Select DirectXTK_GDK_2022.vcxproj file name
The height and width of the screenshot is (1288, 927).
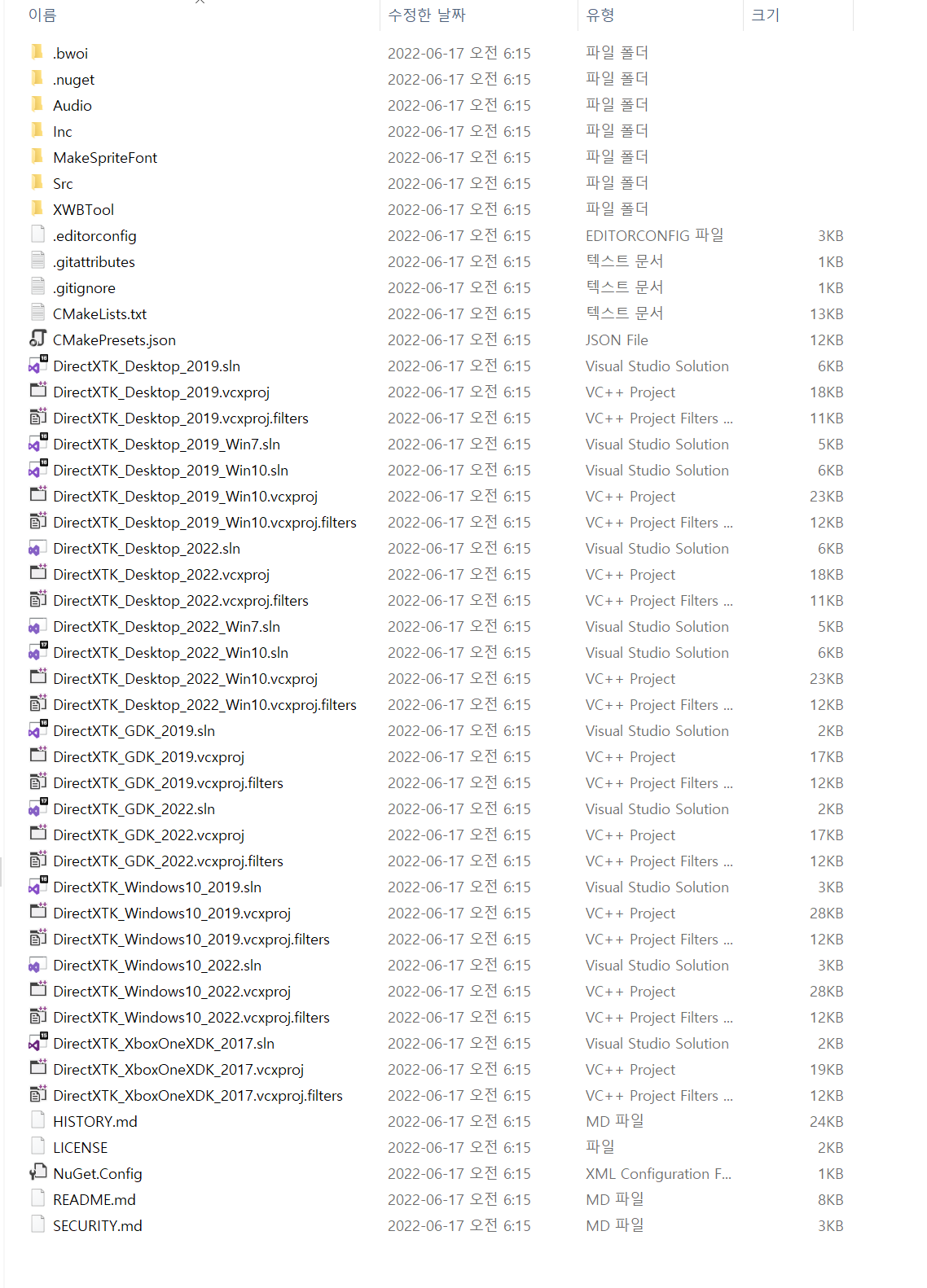(148, 835)
